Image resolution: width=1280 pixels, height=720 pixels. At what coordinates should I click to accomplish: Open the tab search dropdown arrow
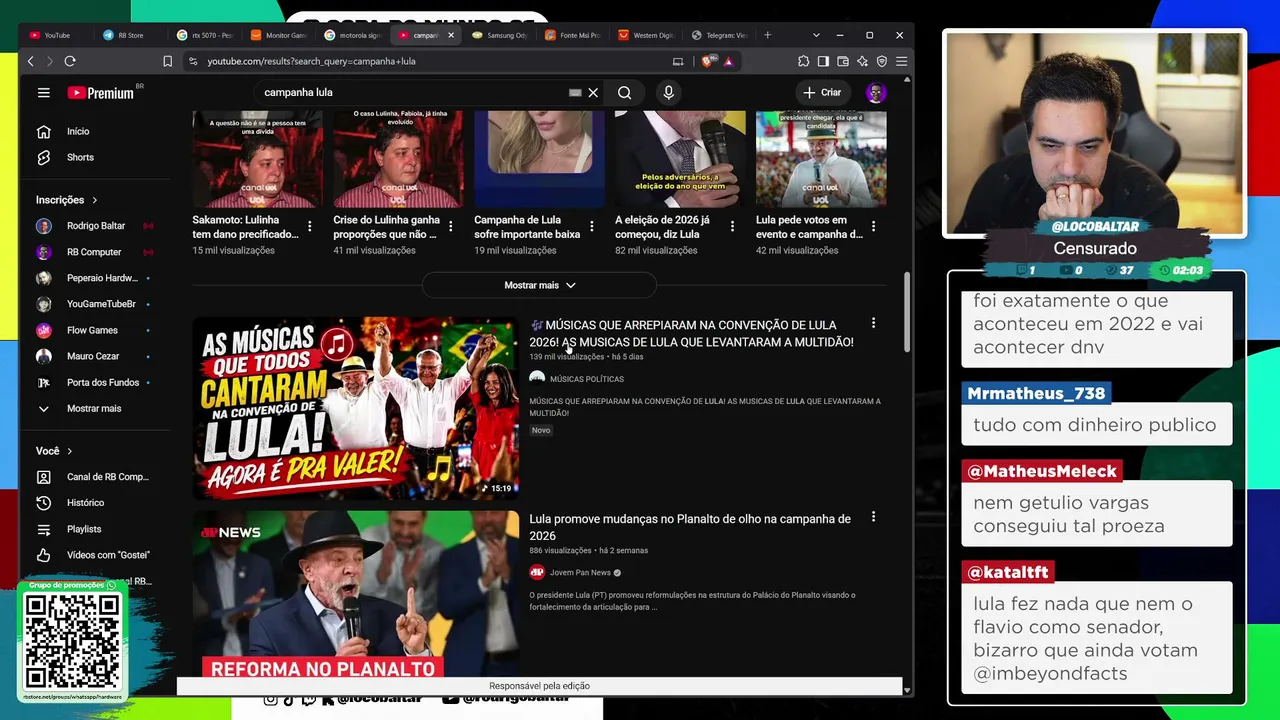pyautogui.click(x=817, y=35)
